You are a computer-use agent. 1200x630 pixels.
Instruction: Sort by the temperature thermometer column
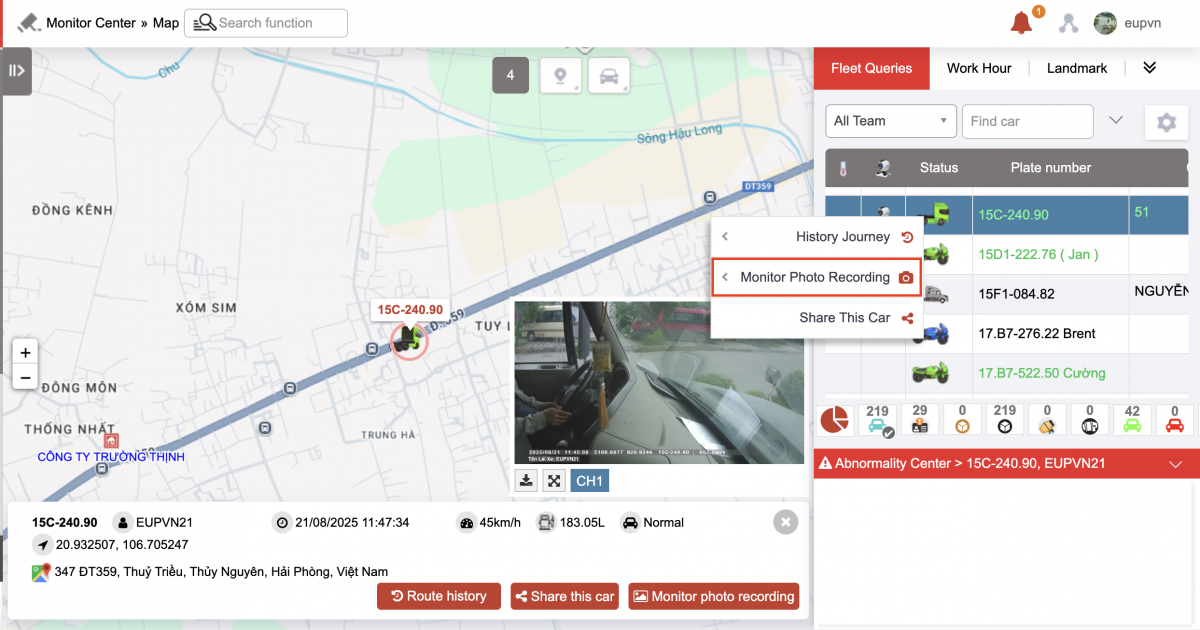click(843, 168)
